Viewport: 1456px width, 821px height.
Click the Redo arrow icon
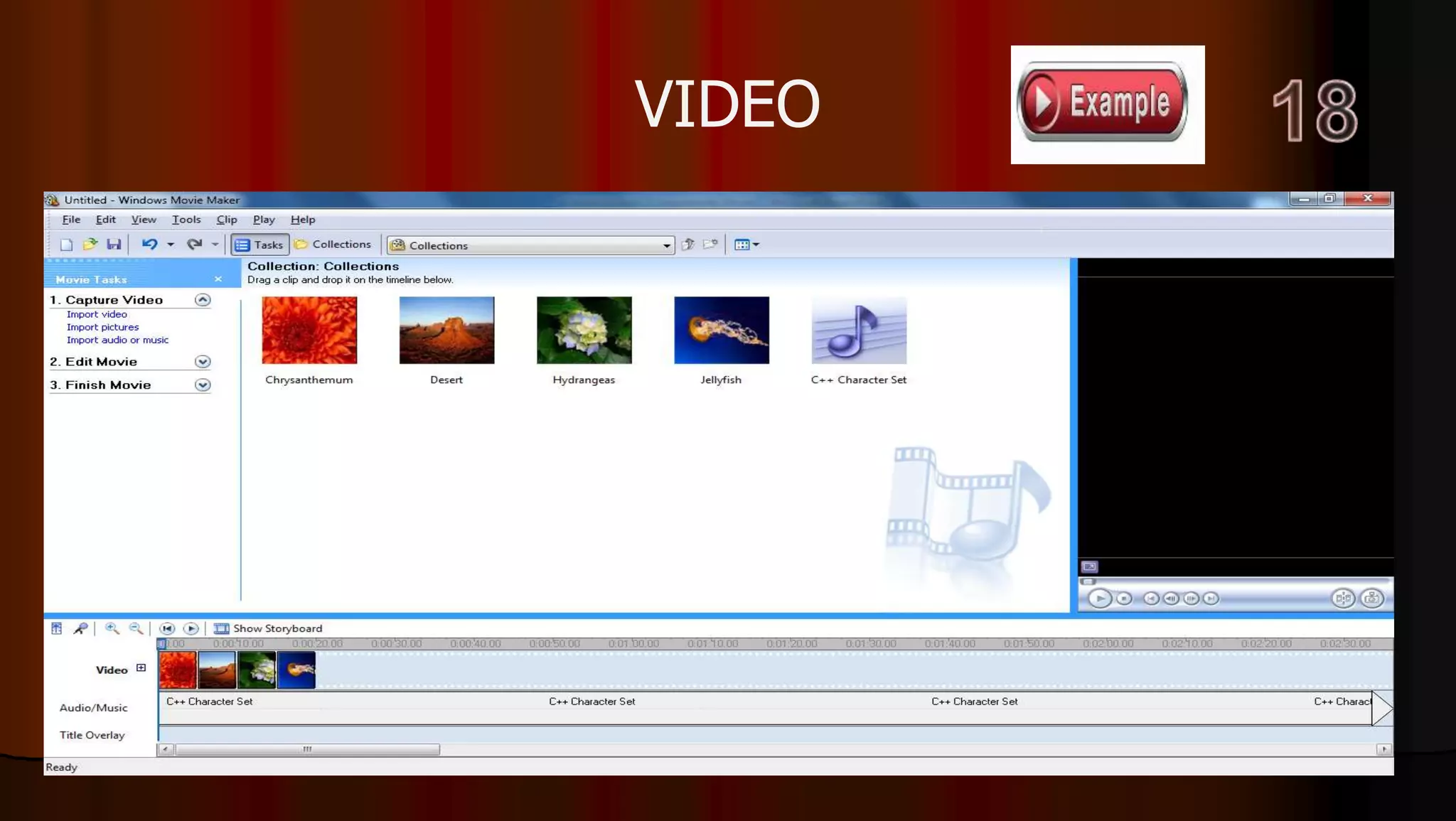point(194,245)
